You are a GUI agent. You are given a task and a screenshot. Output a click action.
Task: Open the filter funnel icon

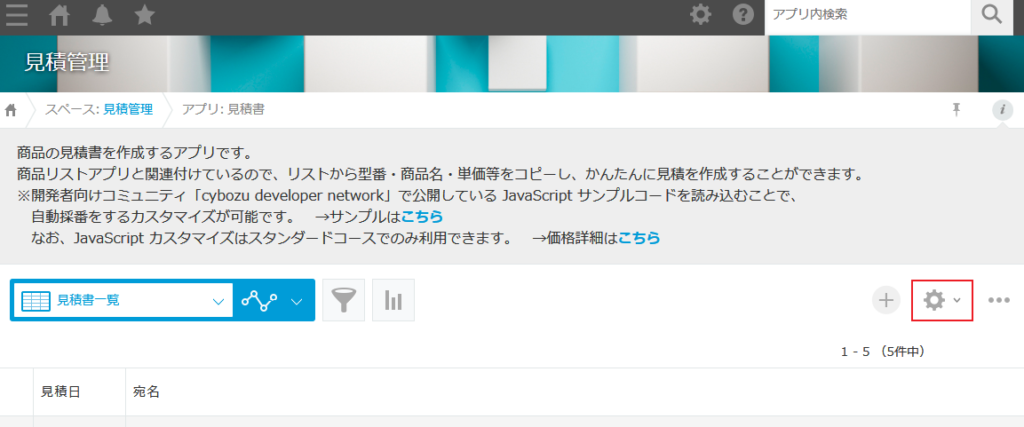[343, 300]
